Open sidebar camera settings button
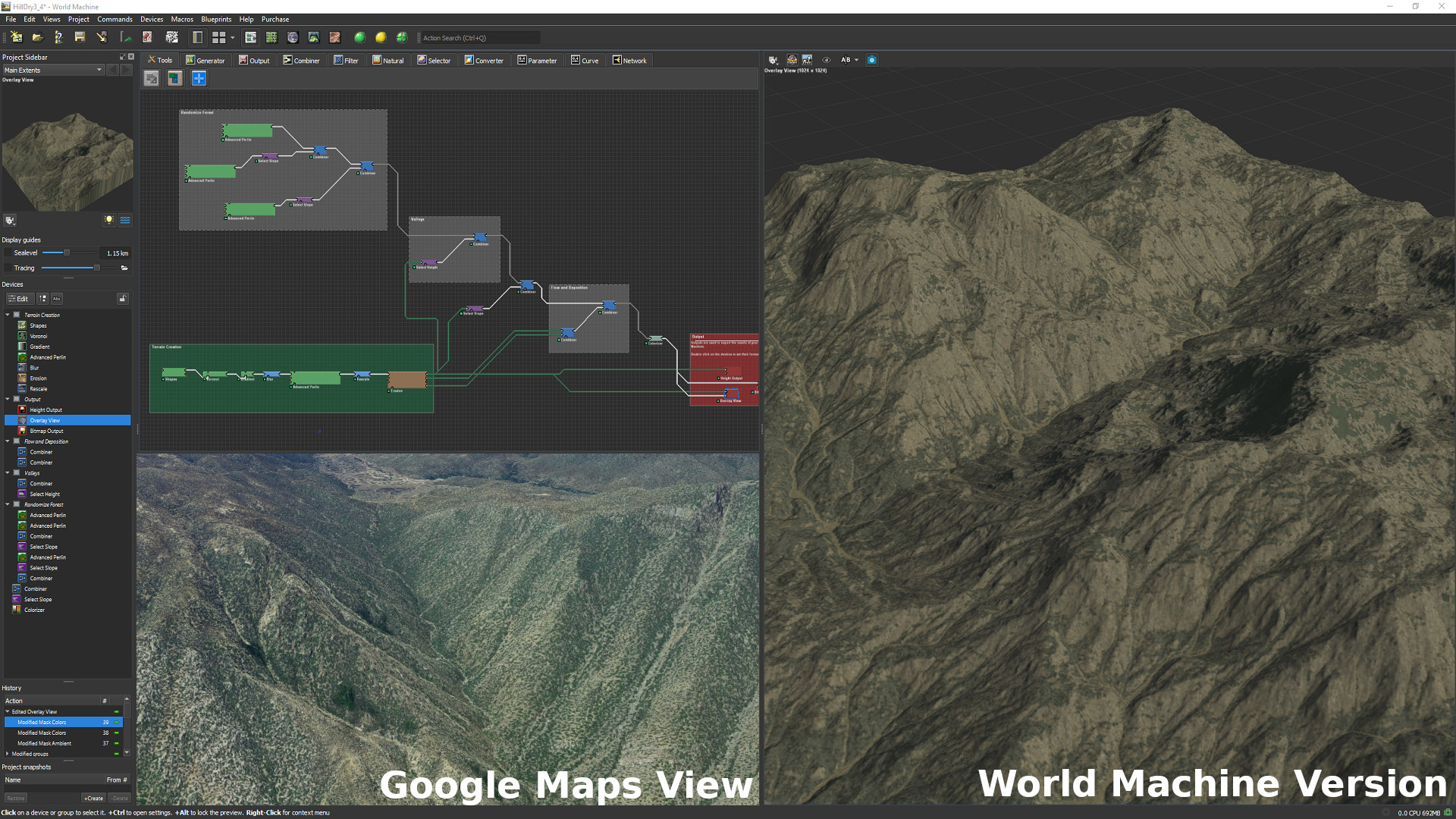 pyautogui.click(x=10, y=221)
